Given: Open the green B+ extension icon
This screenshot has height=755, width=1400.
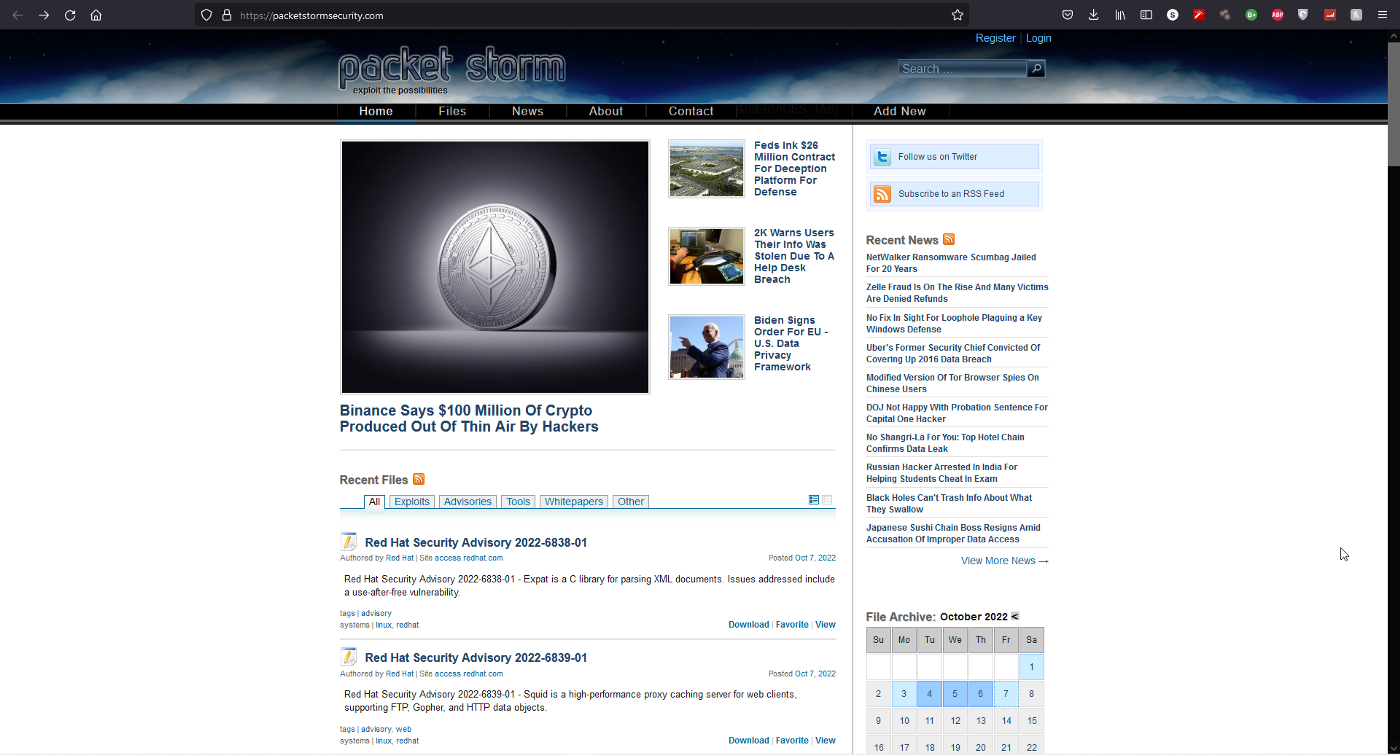Looking at the screenshot, I should [1251, 15].
